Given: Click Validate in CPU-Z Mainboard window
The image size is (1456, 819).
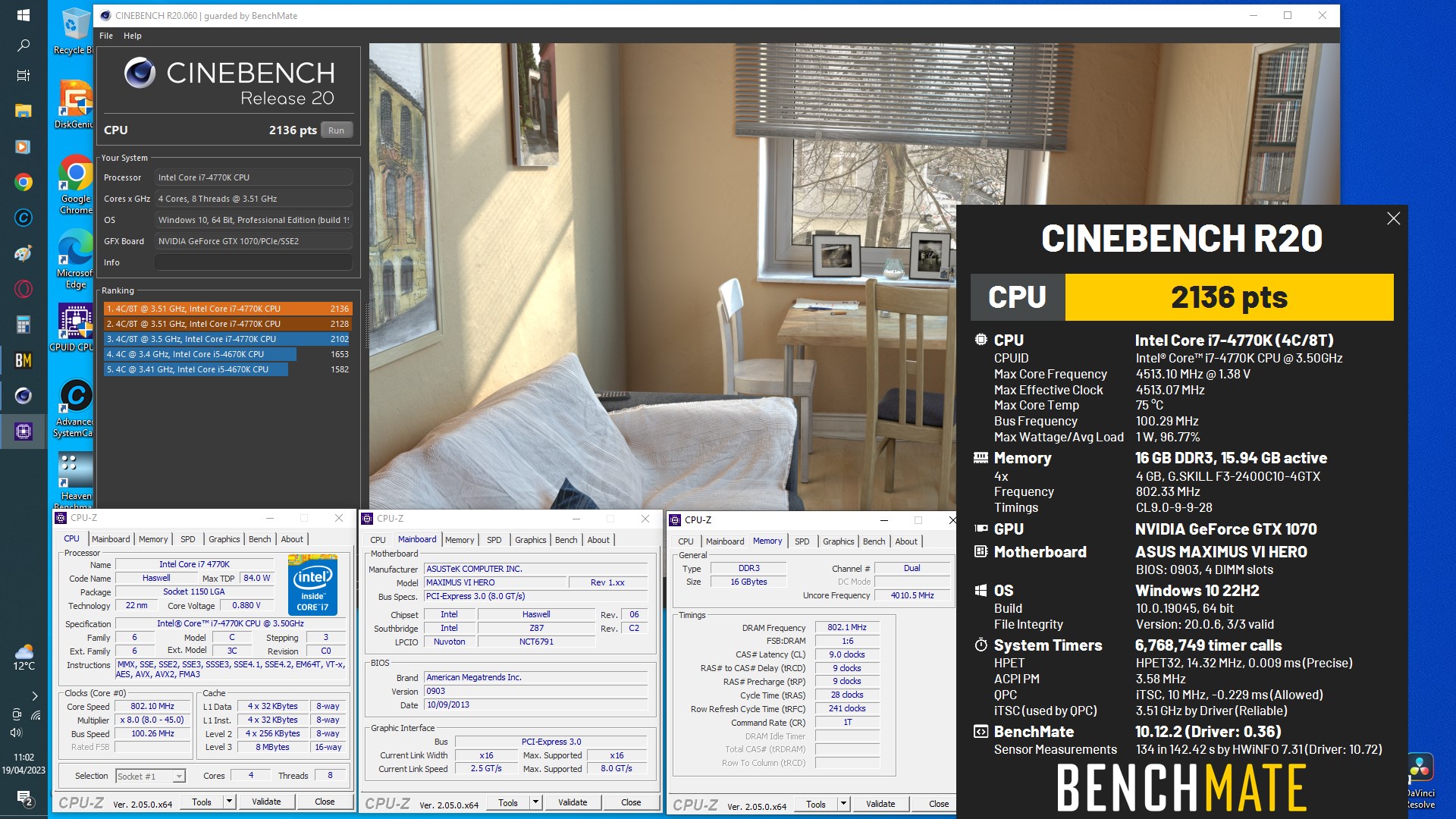Looking at the screenshot, I should [x=573, y=802].
